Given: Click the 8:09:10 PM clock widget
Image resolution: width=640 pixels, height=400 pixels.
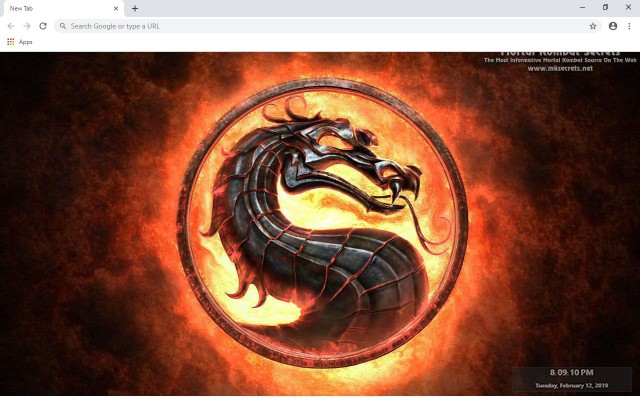Looking at the screenshot, I should 571,372.
